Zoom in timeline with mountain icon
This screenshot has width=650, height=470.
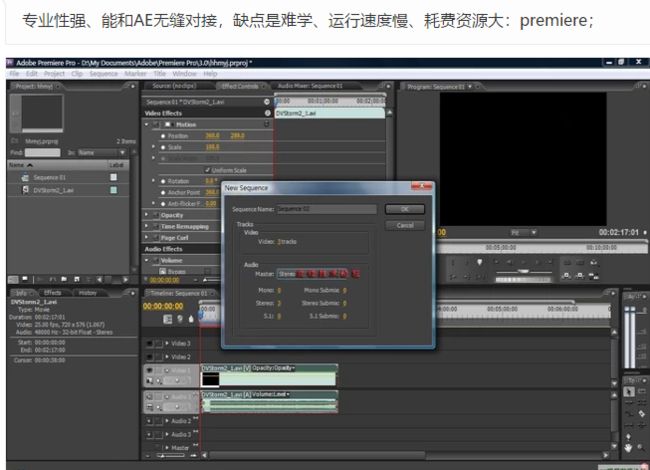pyautogui.click(x=193, y=455)
